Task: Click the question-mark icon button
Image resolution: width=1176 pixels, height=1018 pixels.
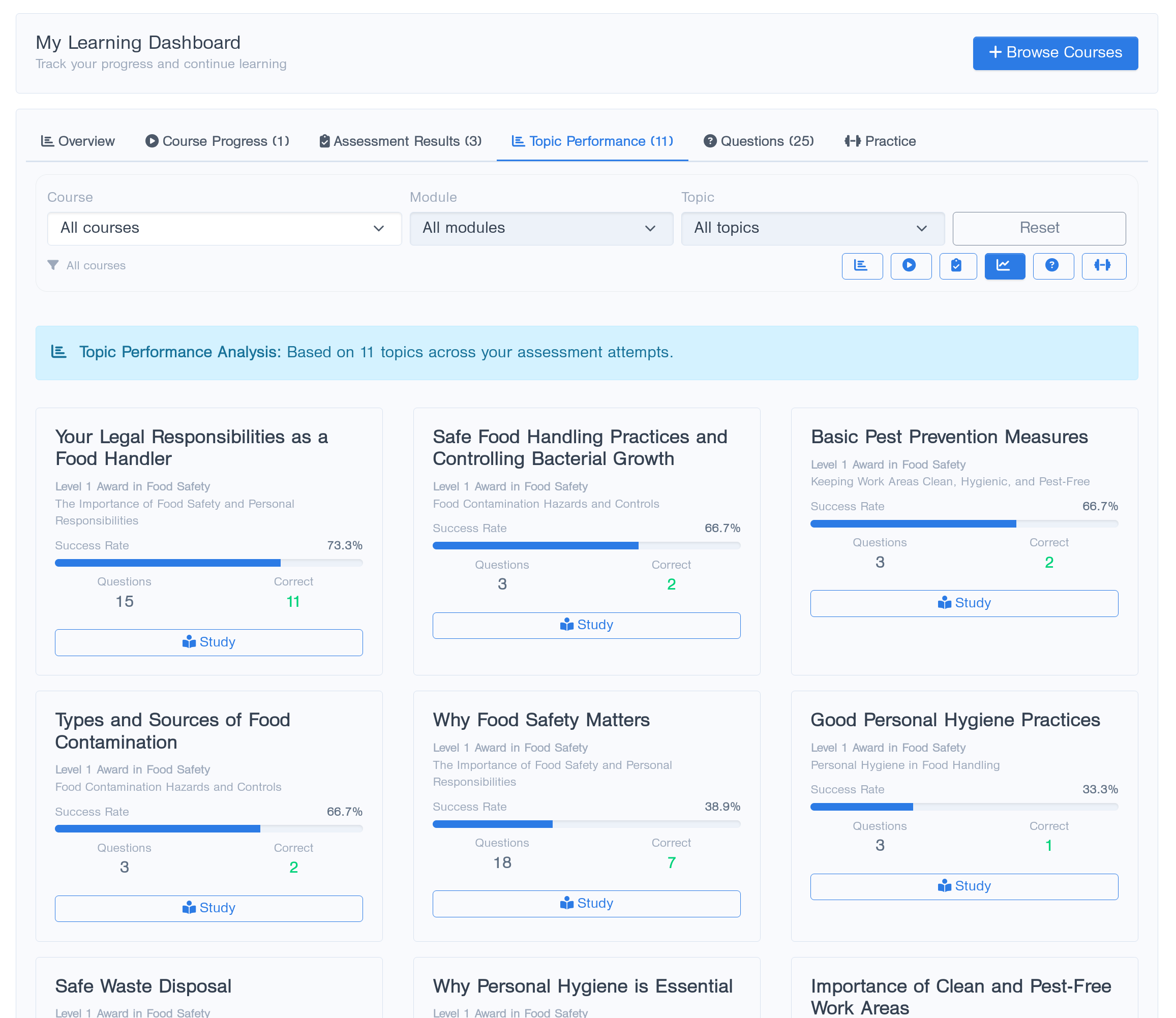Action: (x=1052, y=266)
